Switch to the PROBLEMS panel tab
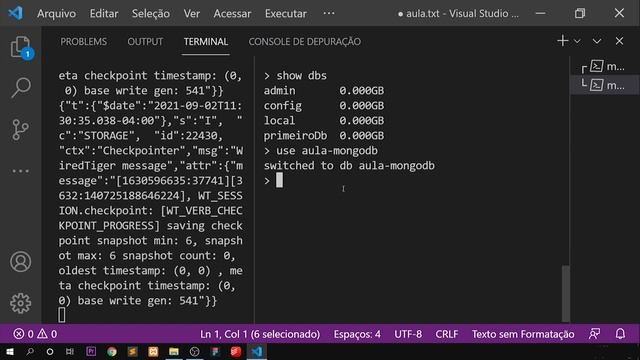The image size is (640, 360). [x=84, y=42]
